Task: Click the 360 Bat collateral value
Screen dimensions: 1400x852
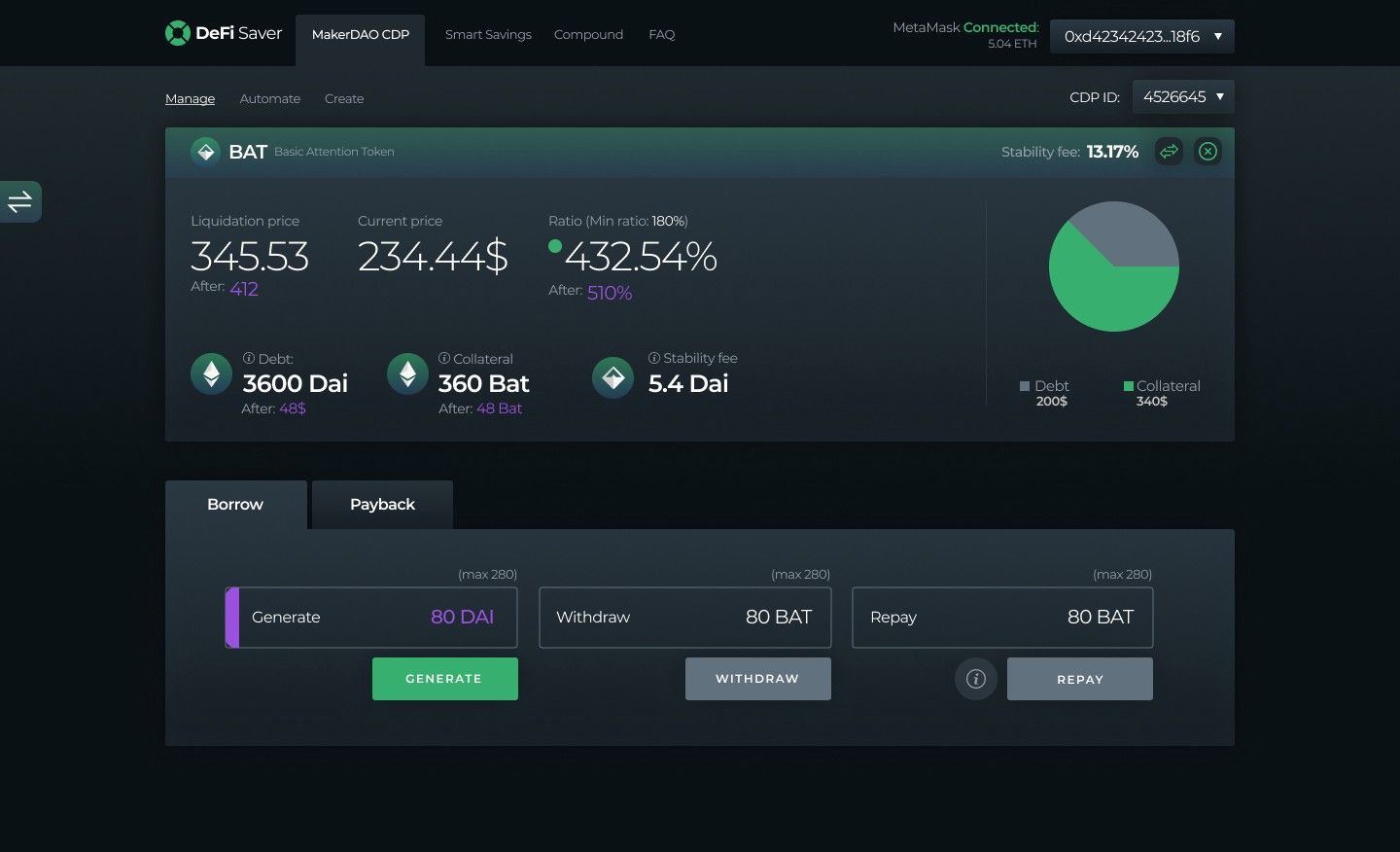Action: pyautogui.click(x=484, y=383)
